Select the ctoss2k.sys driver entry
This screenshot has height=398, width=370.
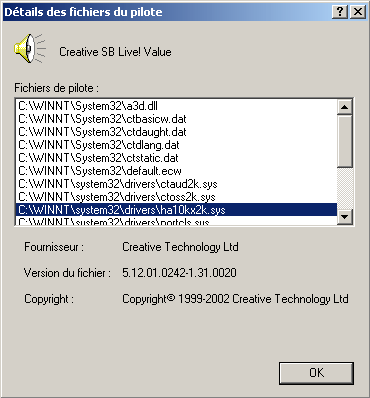tap(176, 197)
